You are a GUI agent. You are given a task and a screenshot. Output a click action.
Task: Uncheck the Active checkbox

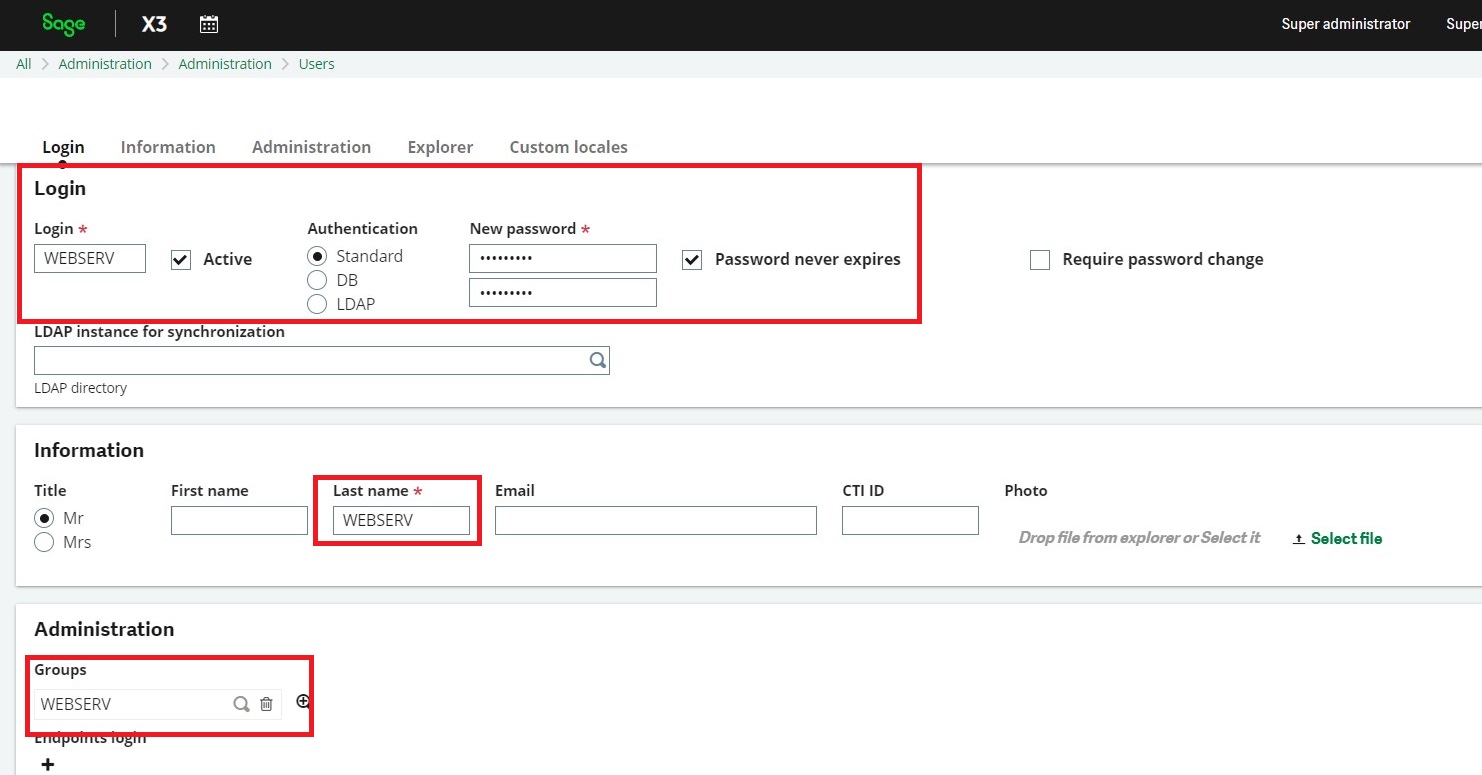(180, 259)
